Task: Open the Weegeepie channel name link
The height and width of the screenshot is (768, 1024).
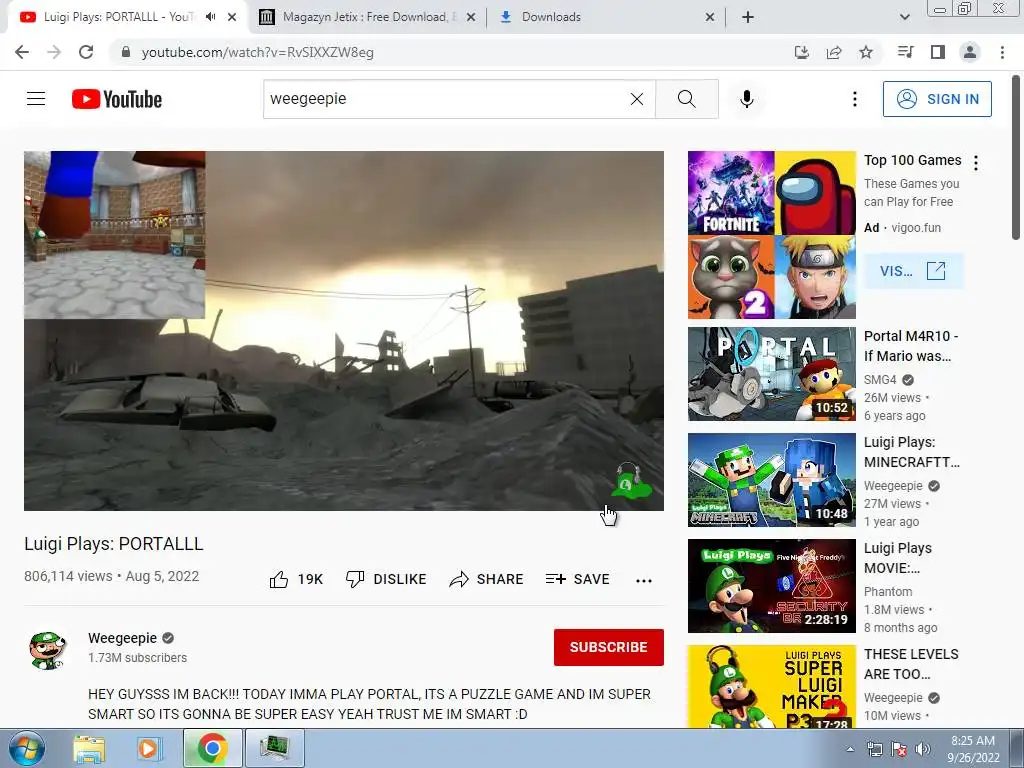Action: coord(123,638)
